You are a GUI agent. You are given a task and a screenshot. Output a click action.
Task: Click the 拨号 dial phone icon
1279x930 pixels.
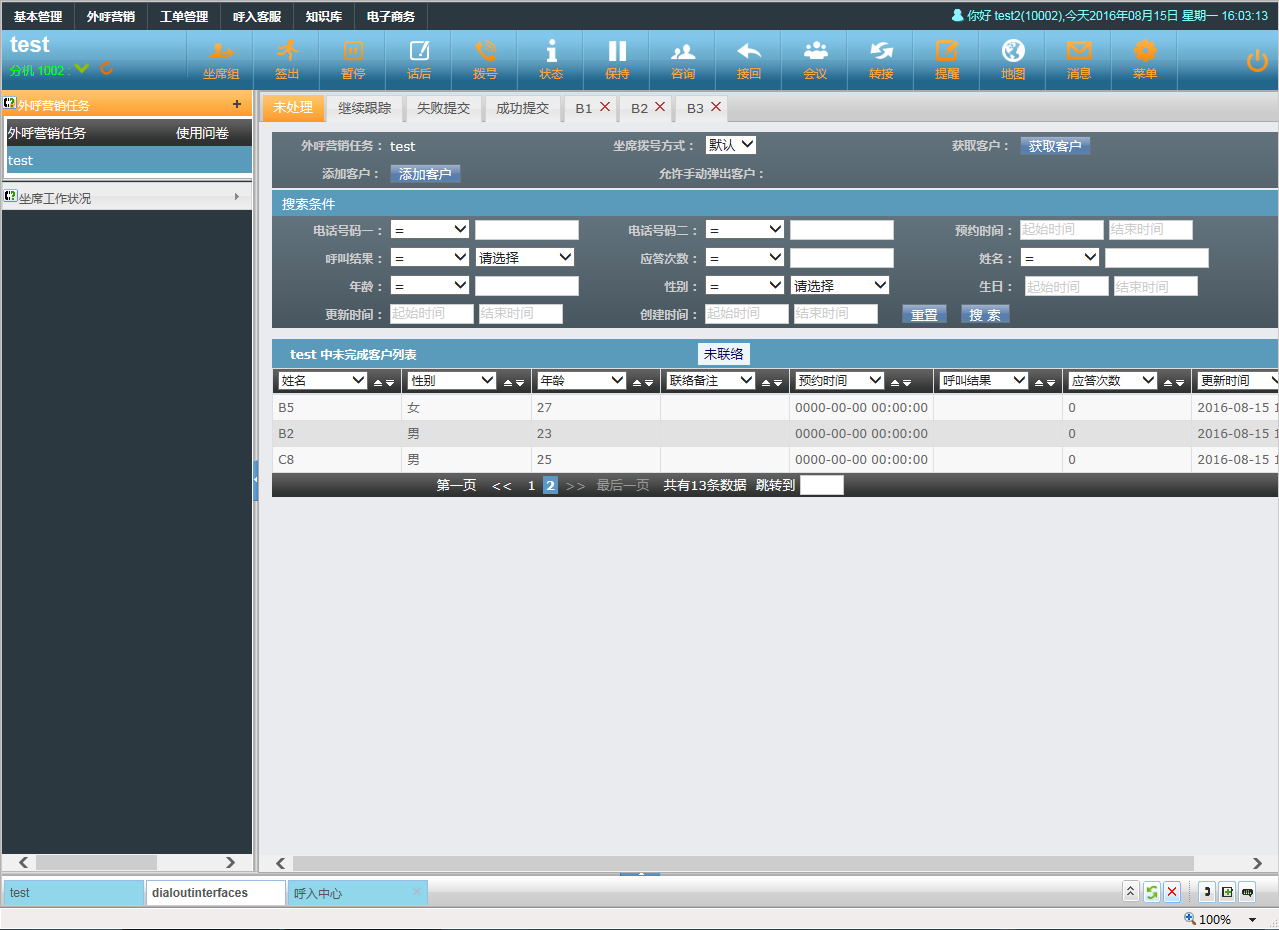(485, 52)
